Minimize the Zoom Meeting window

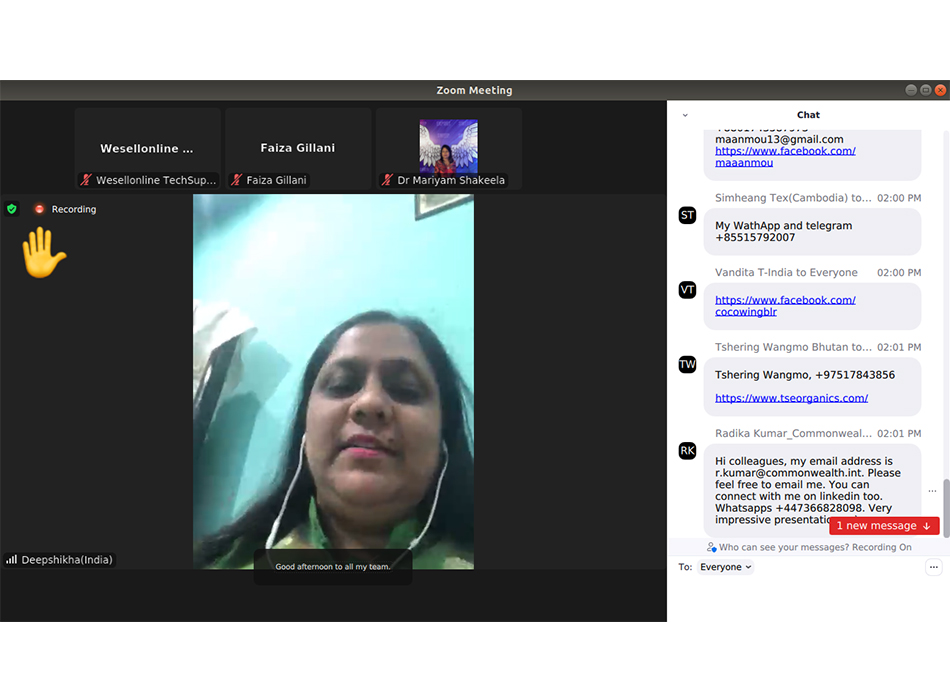(x=911, y=90)
